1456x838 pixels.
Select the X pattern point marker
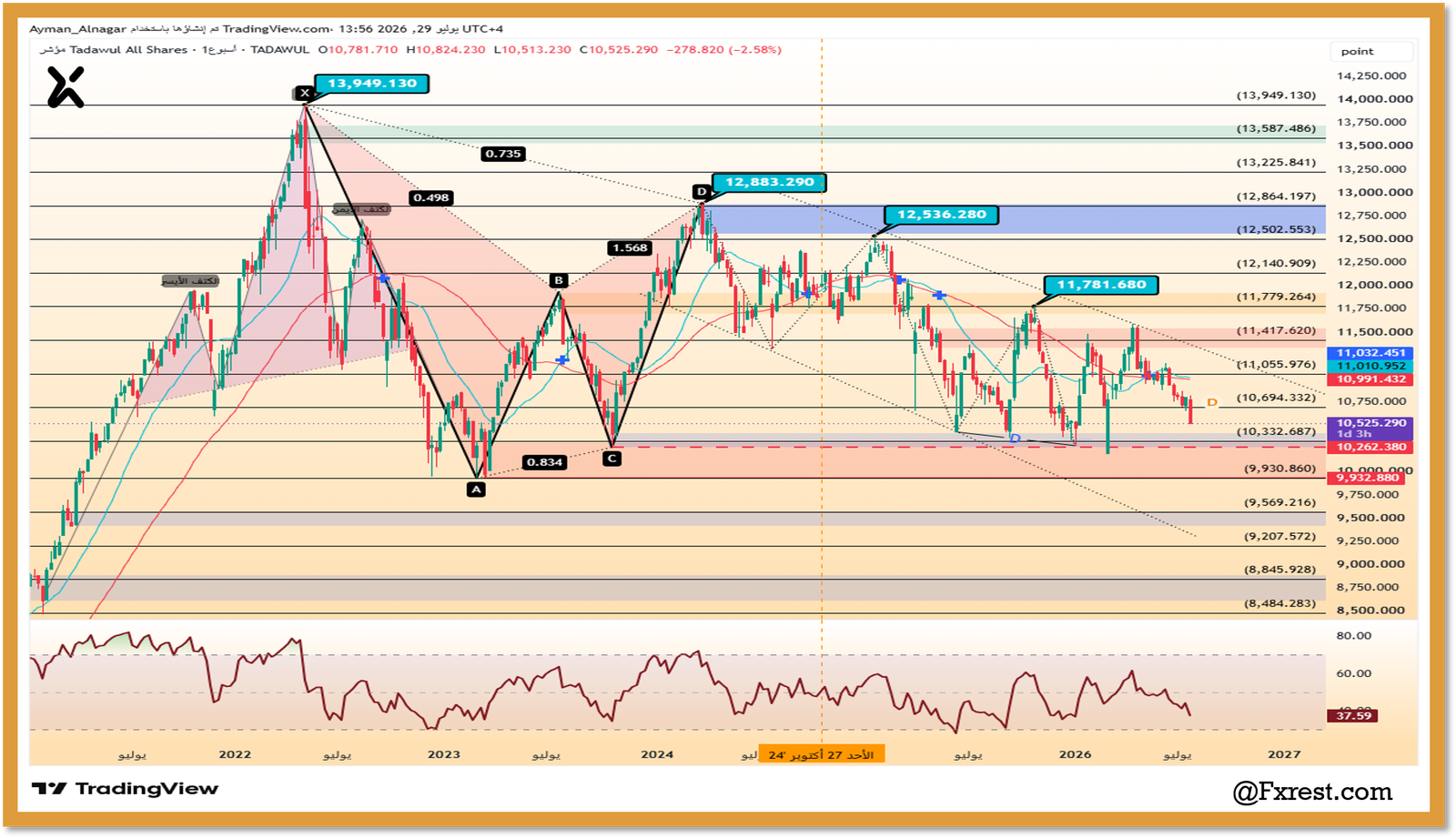point(304,93)
